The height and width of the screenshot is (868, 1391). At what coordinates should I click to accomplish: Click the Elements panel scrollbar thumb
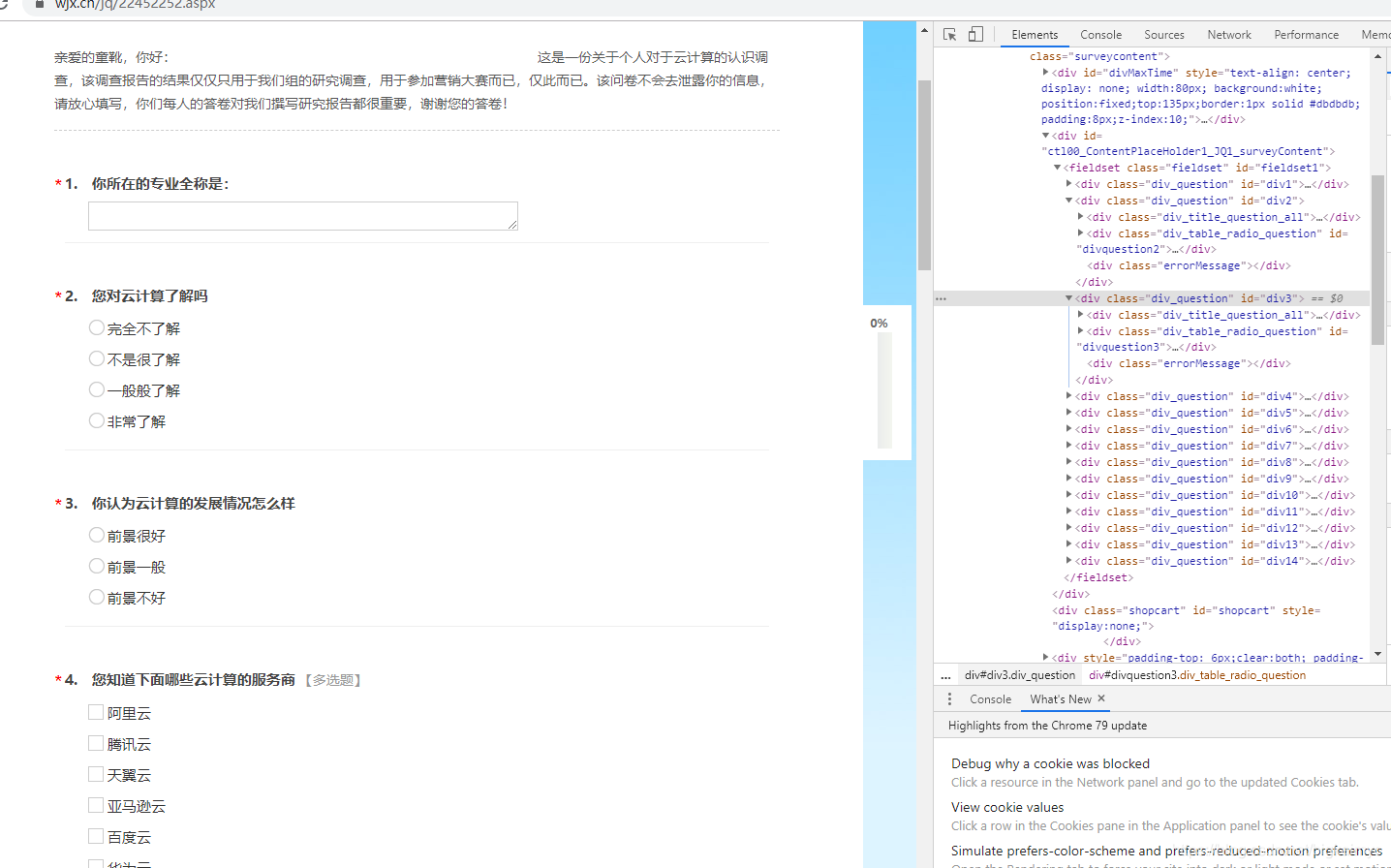(x=1377, y=260)
